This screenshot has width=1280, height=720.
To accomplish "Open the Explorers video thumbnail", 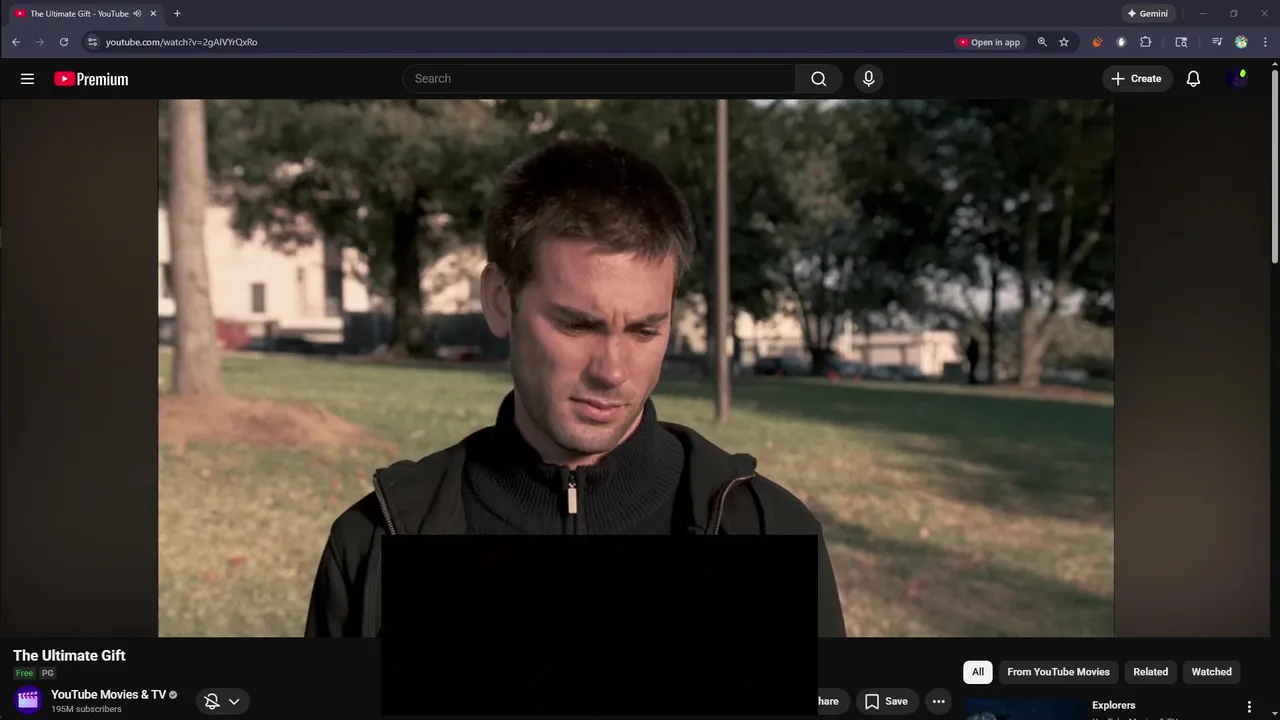I will tap(1025, 709).
